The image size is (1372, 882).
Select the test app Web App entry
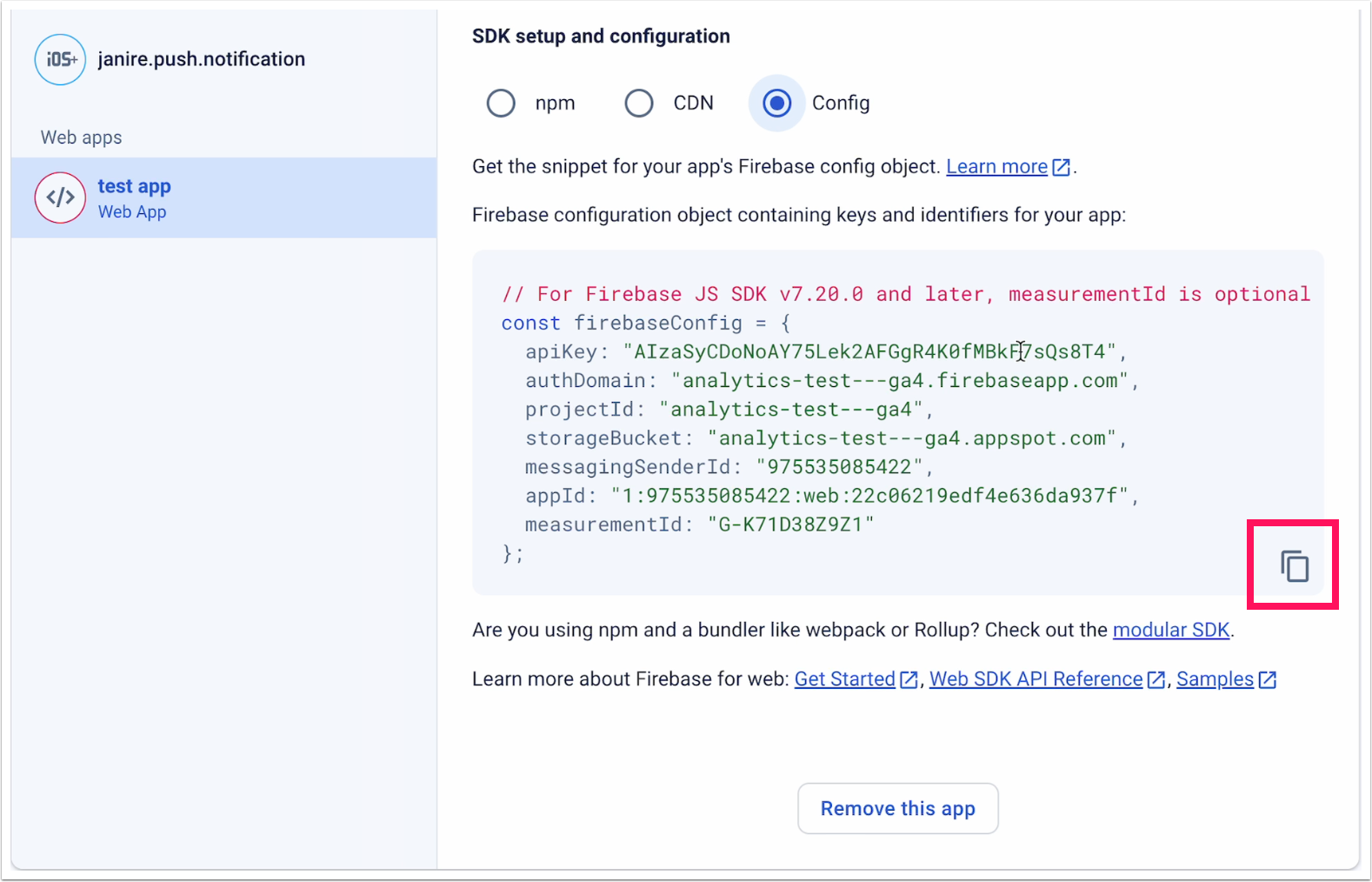click(x=223, y=197)
